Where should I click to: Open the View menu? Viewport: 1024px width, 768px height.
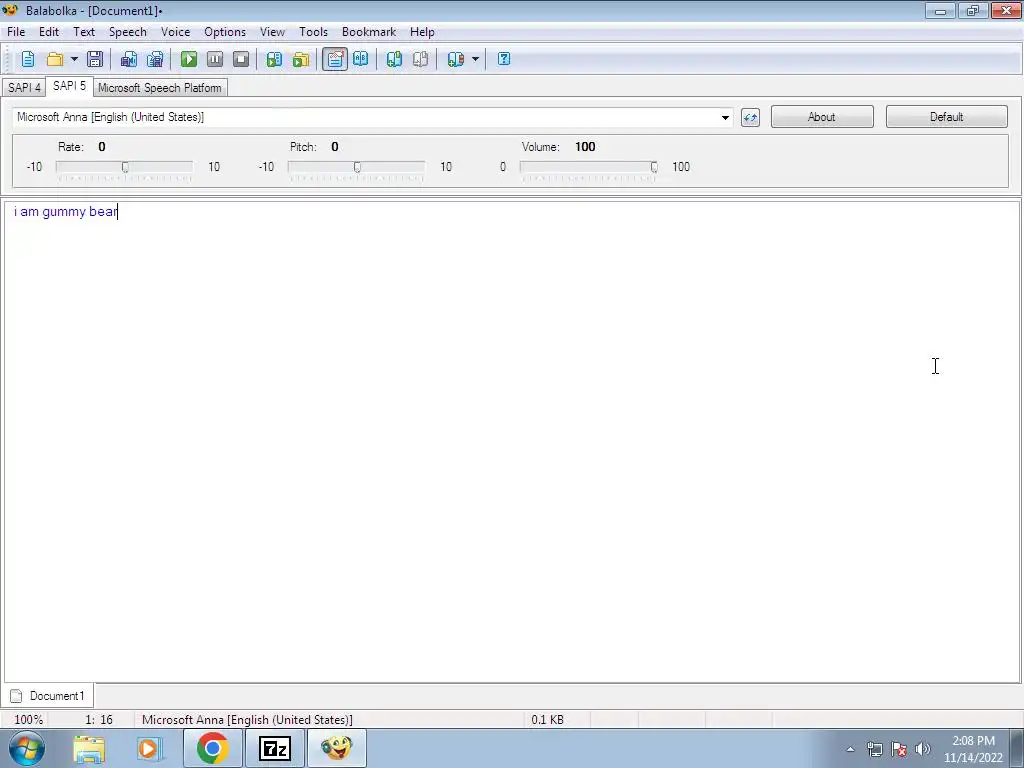pyautogui.click(x=272, y=32)
